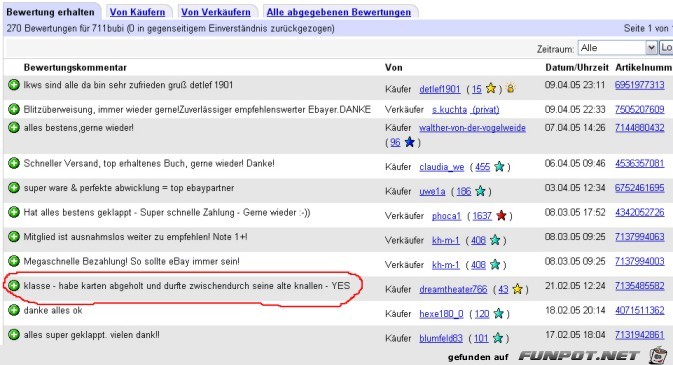Viewport: 673px width, 365px height.
Task: Click the changed-ID icon after detlef1901's star
Action: tap(510, 88)
